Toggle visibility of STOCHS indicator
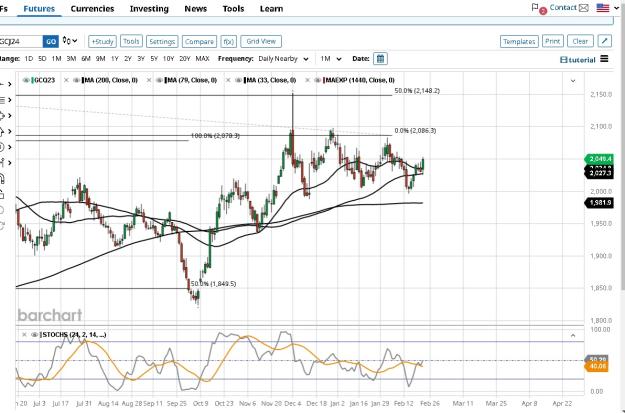Viewport: 625px width, 413px height. pos(34,334)
